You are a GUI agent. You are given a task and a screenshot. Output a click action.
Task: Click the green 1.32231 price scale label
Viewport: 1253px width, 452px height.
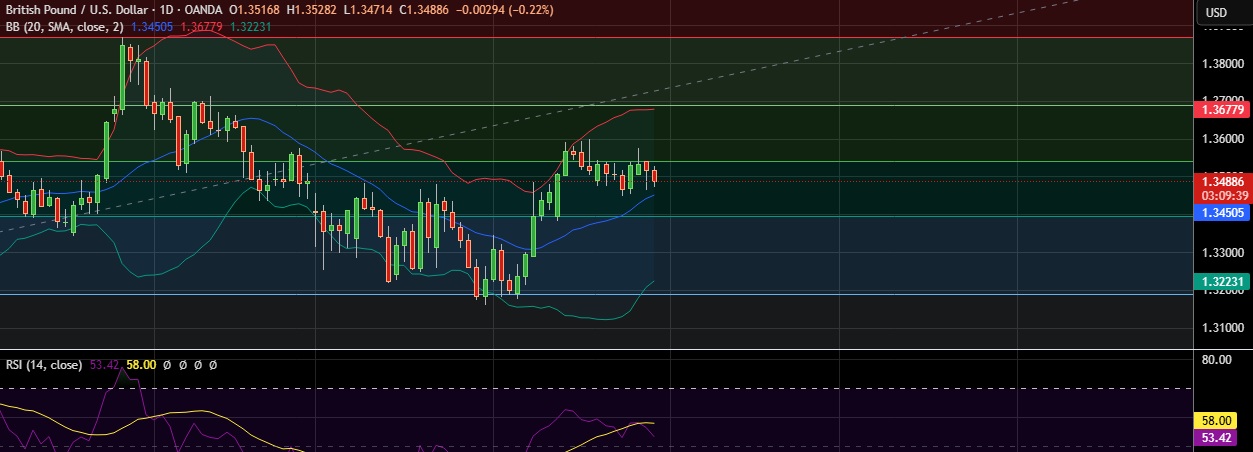(x=1223, y=282)
